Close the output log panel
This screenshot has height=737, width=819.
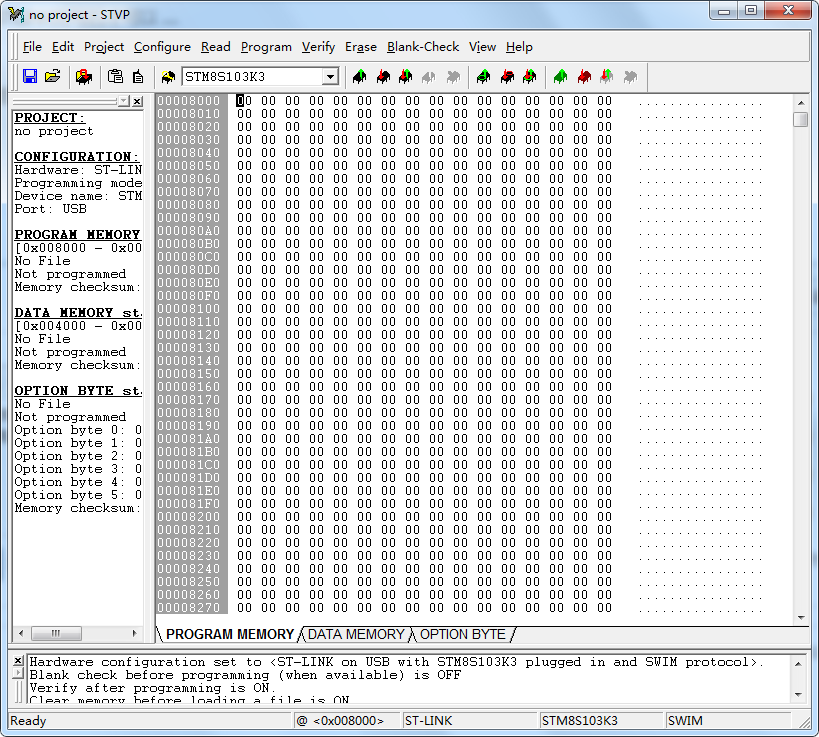pos(18,660)
